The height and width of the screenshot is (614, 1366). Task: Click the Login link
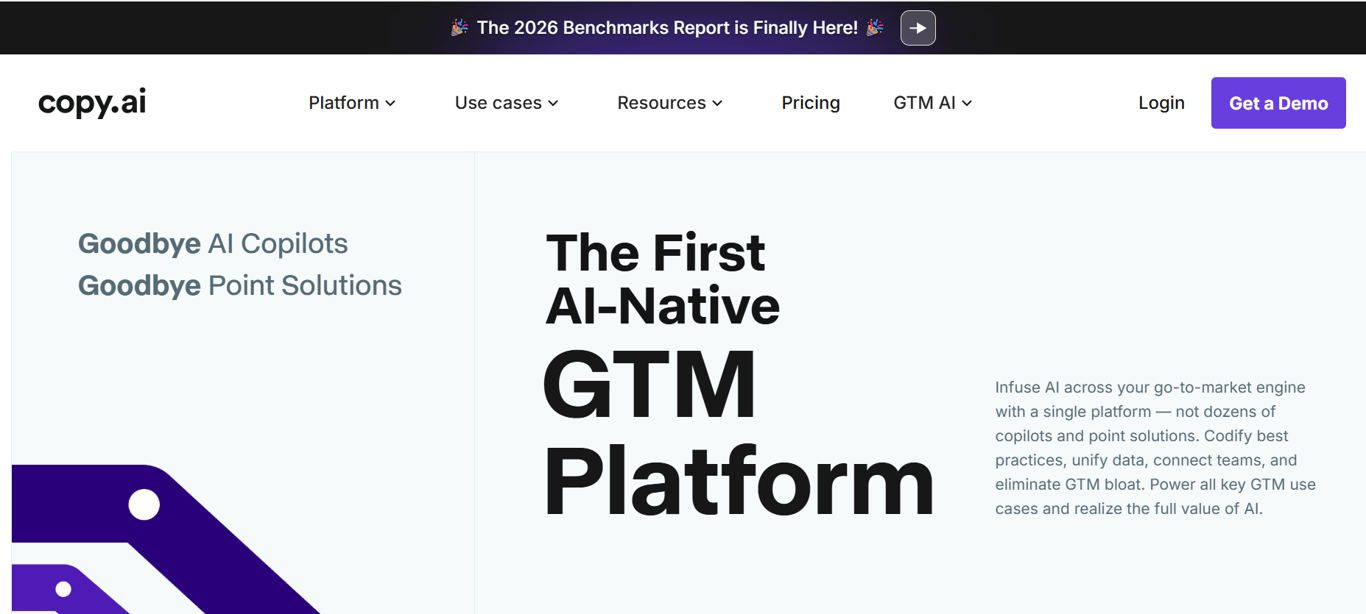pyautogui.click(x=1161, y=103)
